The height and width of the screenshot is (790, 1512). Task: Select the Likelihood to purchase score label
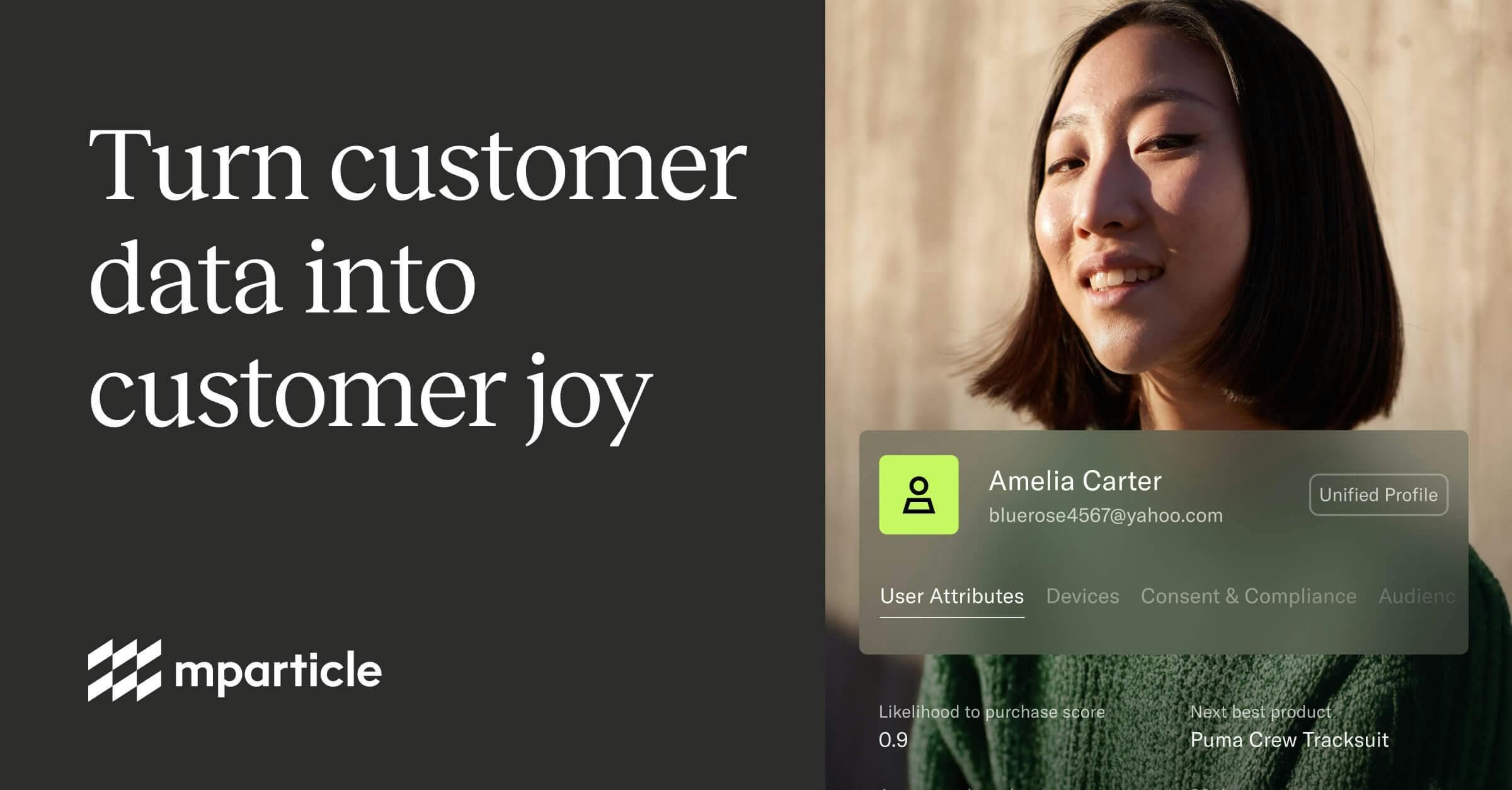point(992,712)
